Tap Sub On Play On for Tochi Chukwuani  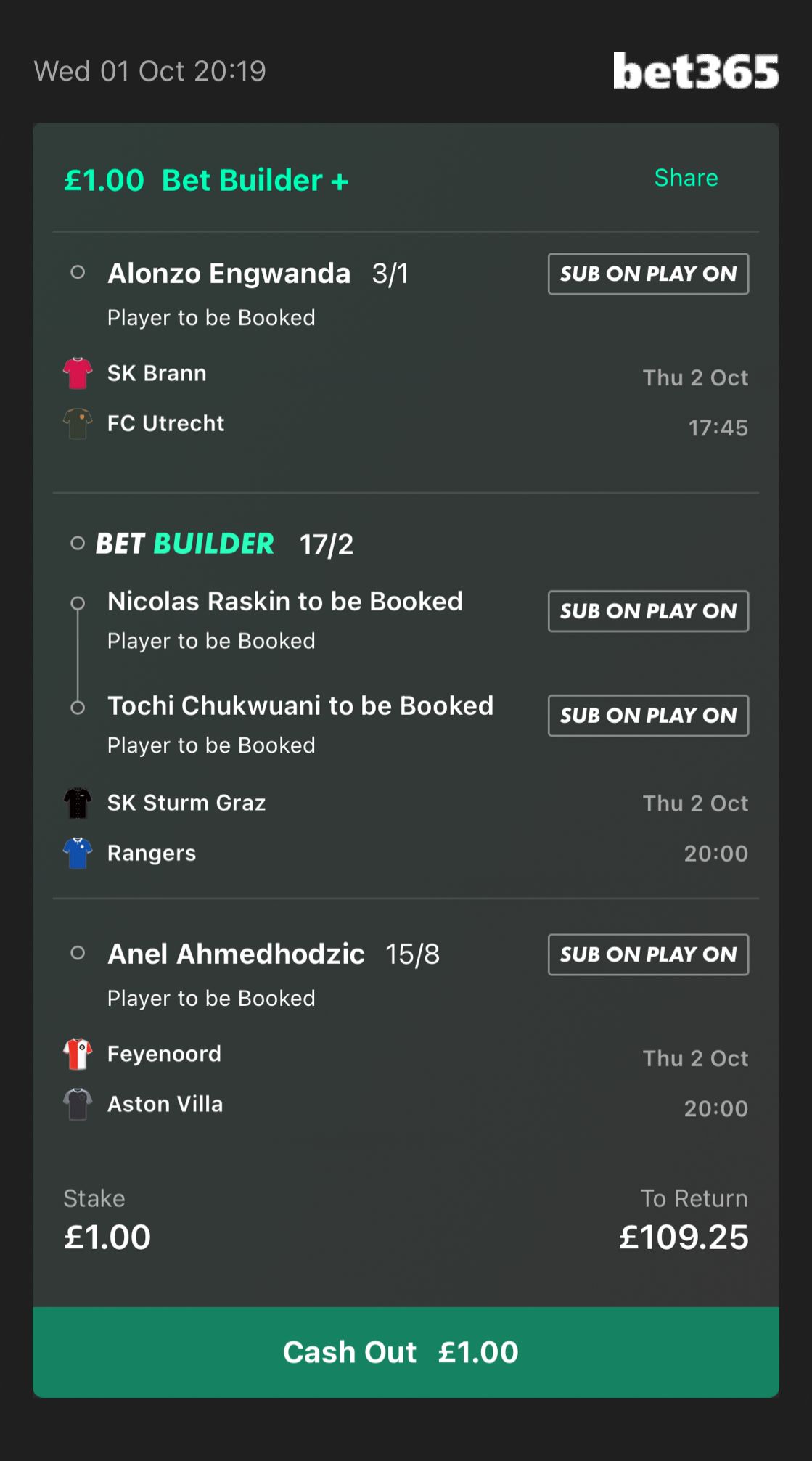click(648, 716)
